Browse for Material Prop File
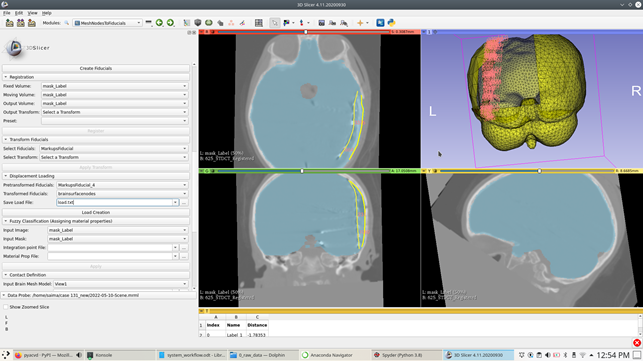643x361 pixels. (184, 256)
